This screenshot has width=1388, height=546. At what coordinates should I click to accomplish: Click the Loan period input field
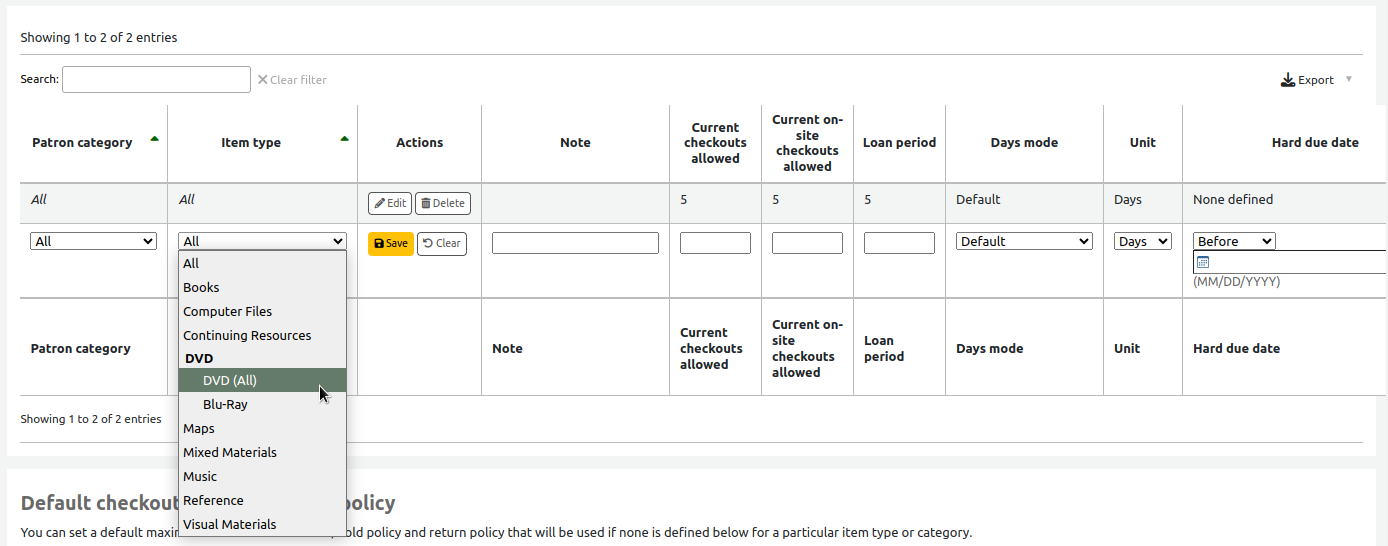(x=899, y=243)
